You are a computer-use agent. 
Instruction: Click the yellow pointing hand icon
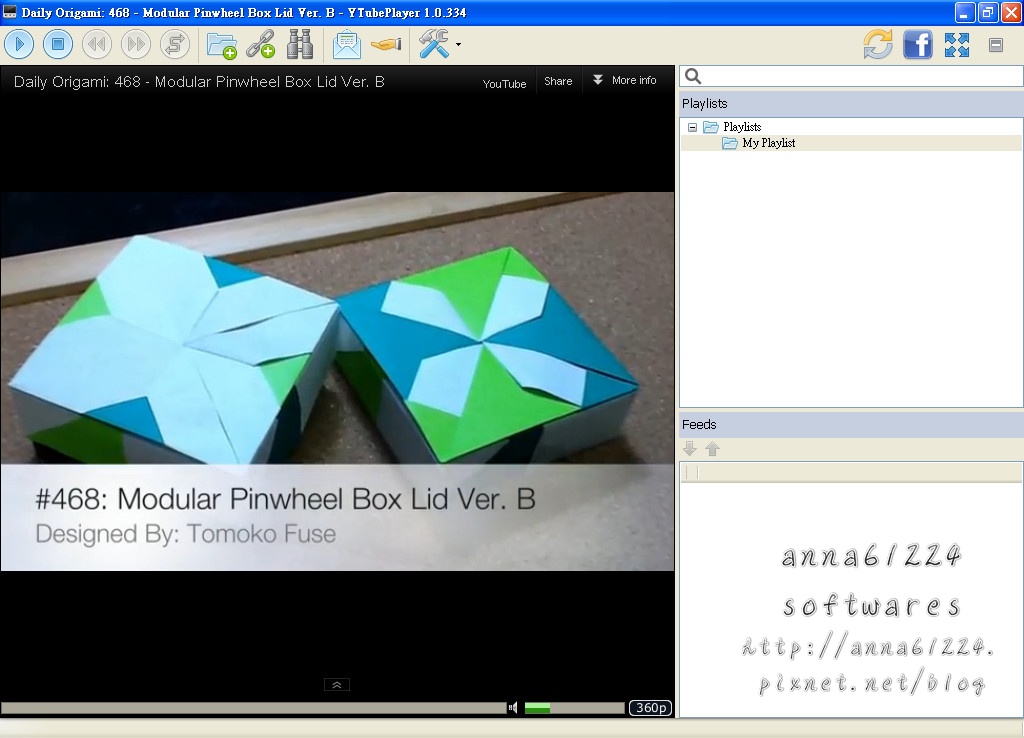point(386,44)
